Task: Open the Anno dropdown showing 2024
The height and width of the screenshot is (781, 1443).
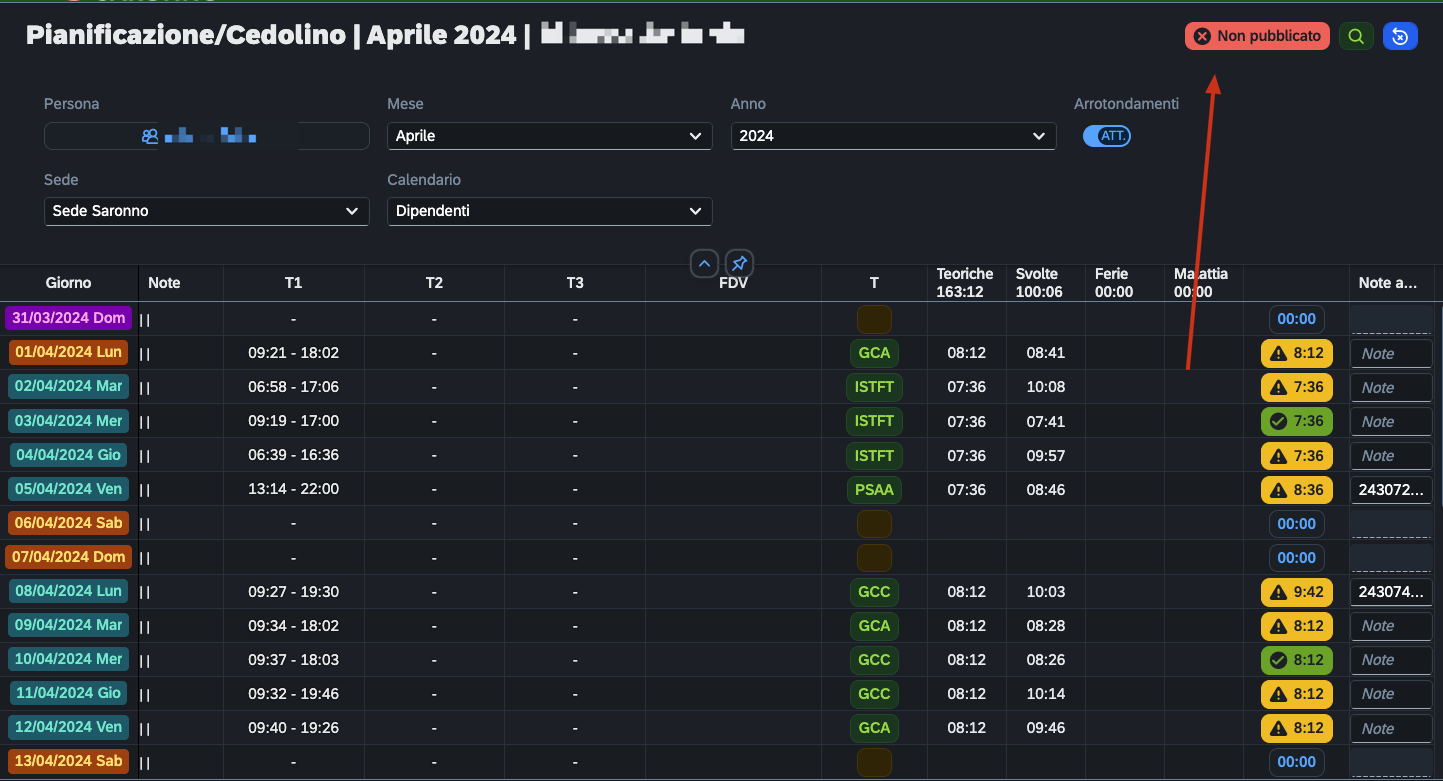Action: 893,136
